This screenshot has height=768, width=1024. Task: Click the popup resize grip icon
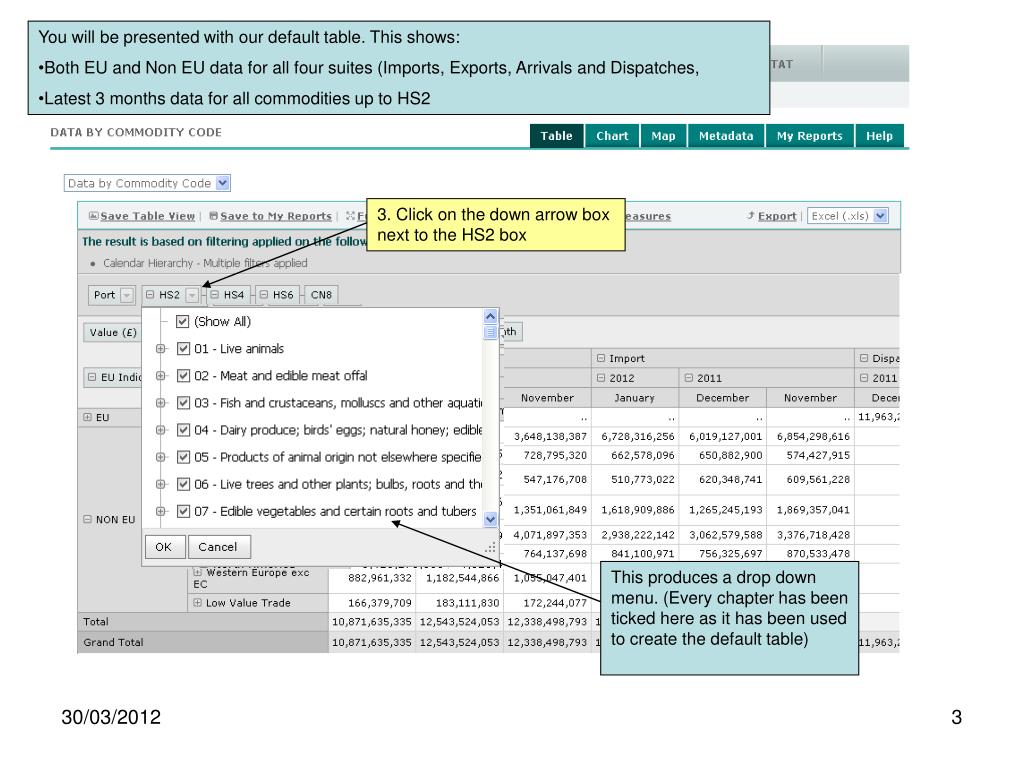coord(490,549)
